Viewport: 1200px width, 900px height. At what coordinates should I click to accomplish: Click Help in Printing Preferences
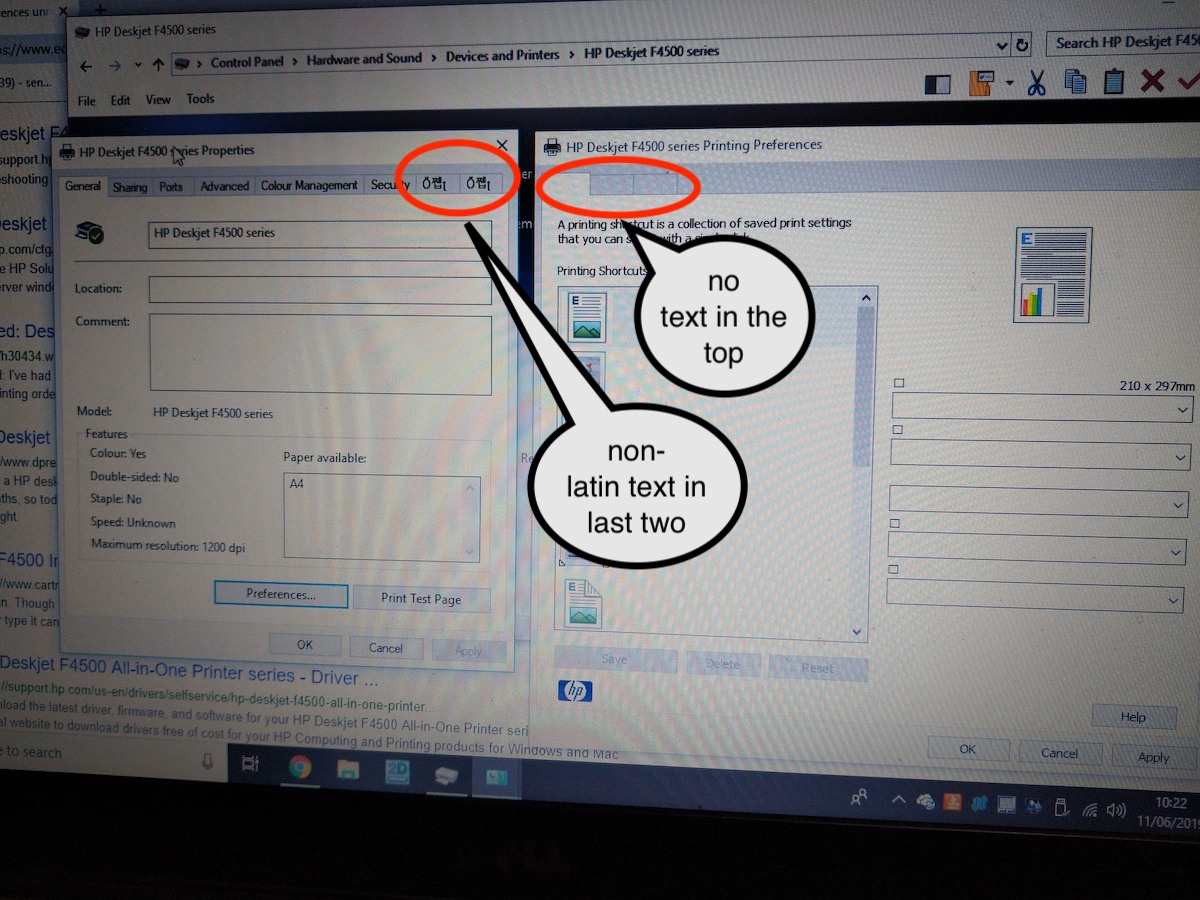click(1133, 717)
